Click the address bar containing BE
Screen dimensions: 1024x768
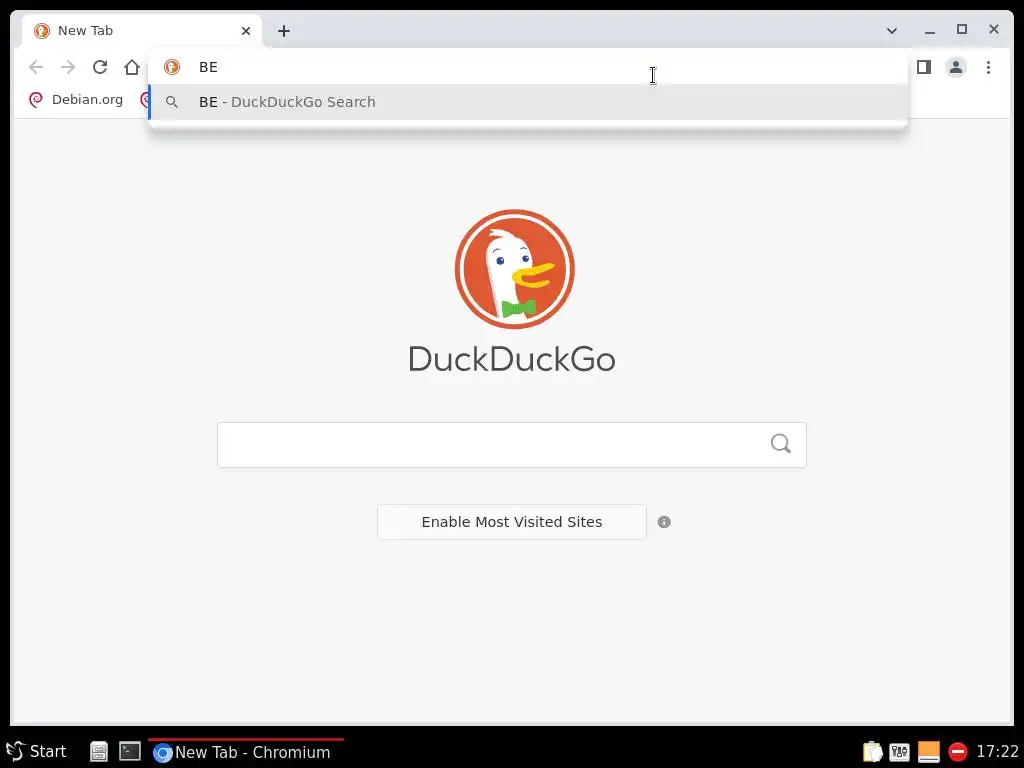(528, 67)
